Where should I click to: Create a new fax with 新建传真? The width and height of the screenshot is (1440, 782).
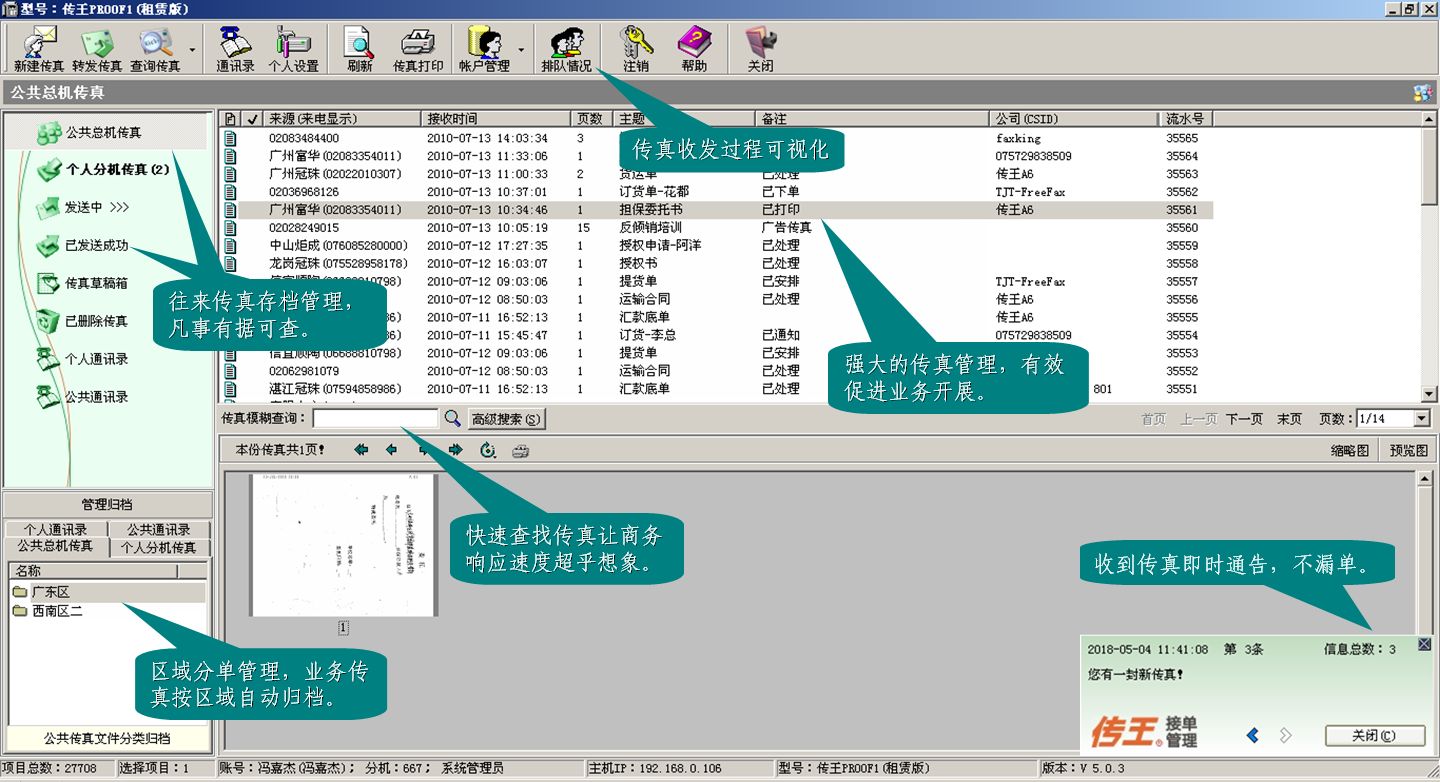[39, 50]
